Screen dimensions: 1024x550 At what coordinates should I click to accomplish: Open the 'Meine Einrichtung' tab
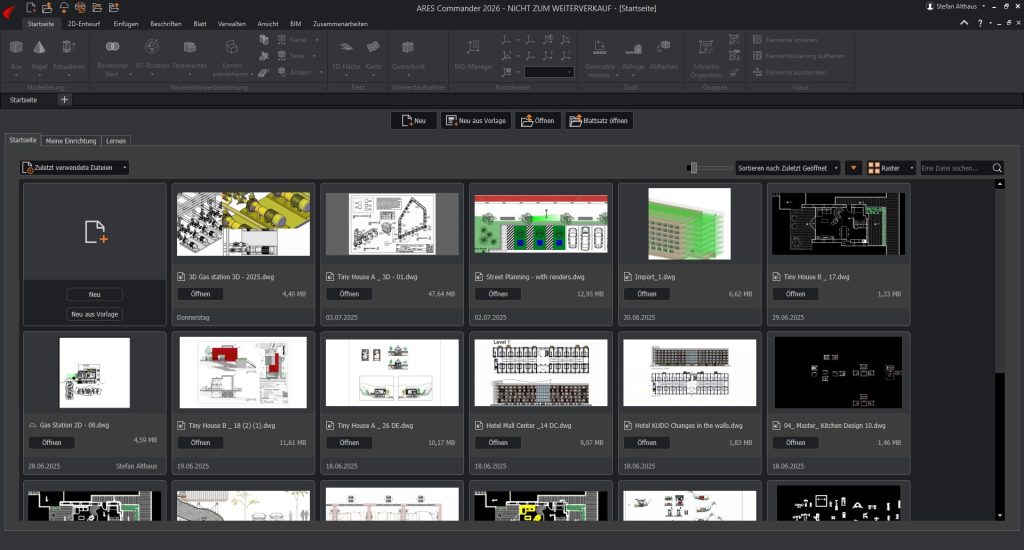(x=70, y=141)
